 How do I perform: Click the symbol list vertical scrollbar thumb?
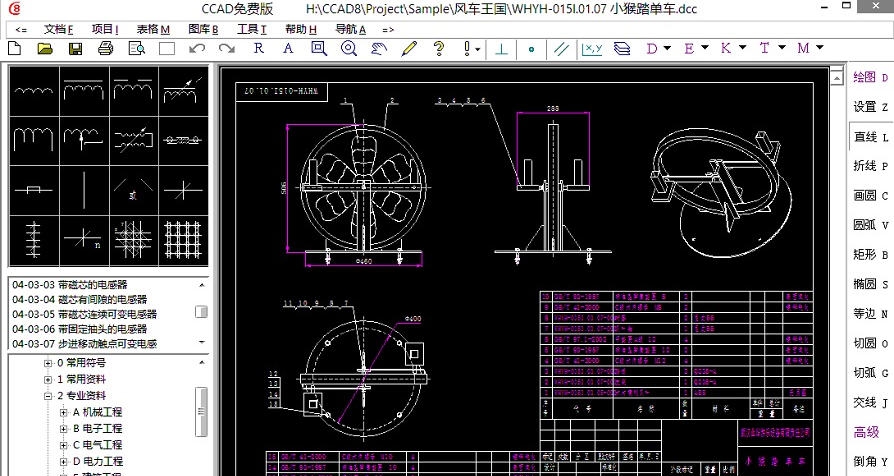point(202,313)
